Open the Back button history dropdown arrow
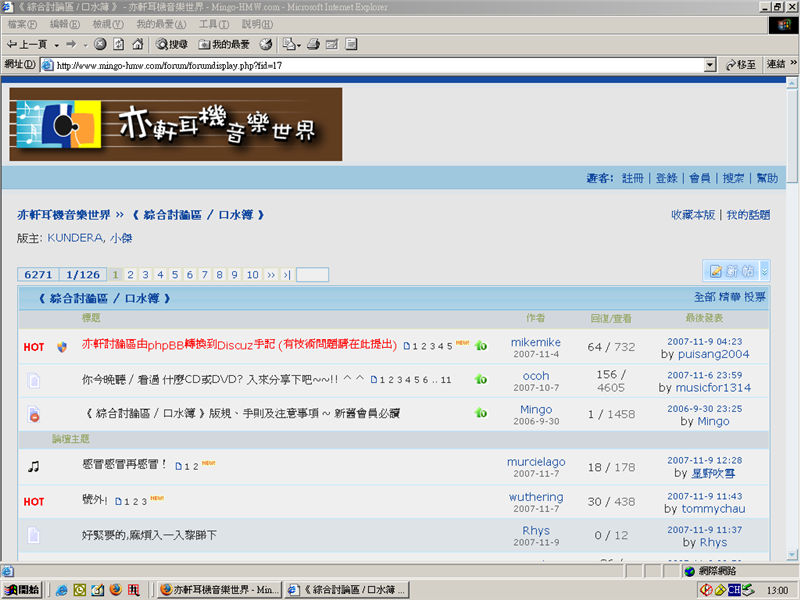This screenshot has height=600, width=800. coord(57,44)
